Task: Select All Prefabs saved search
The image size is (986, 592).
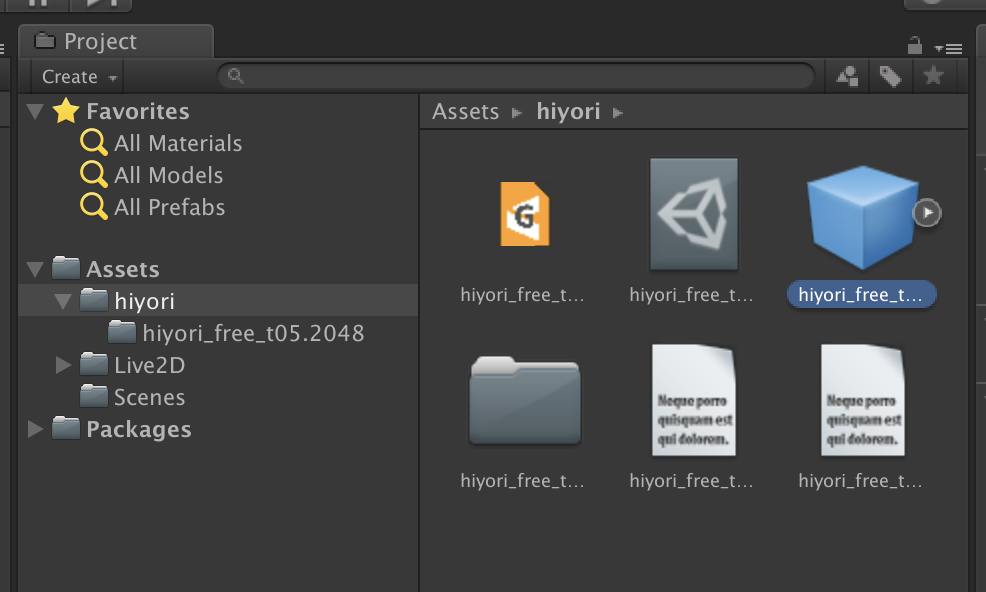Action: [169, 207]
